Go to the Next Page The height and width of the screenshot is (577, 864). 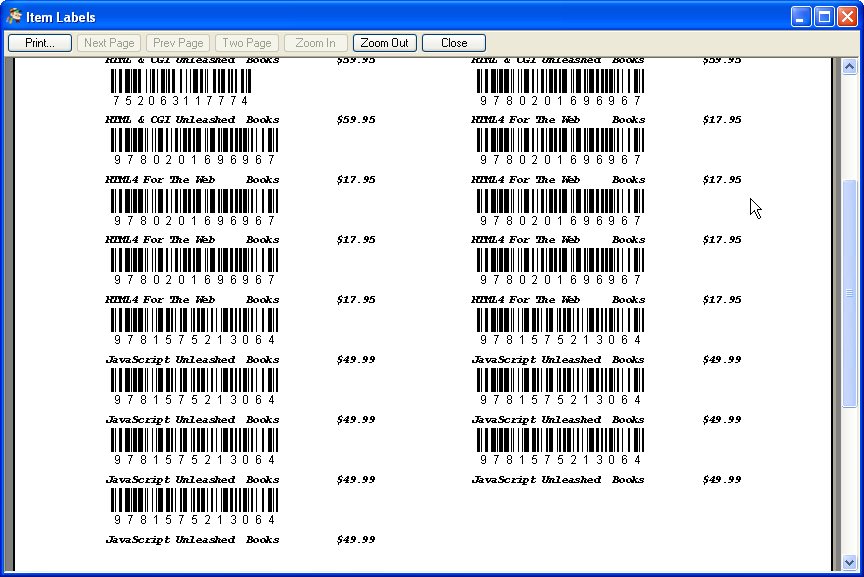pos(109,43)
